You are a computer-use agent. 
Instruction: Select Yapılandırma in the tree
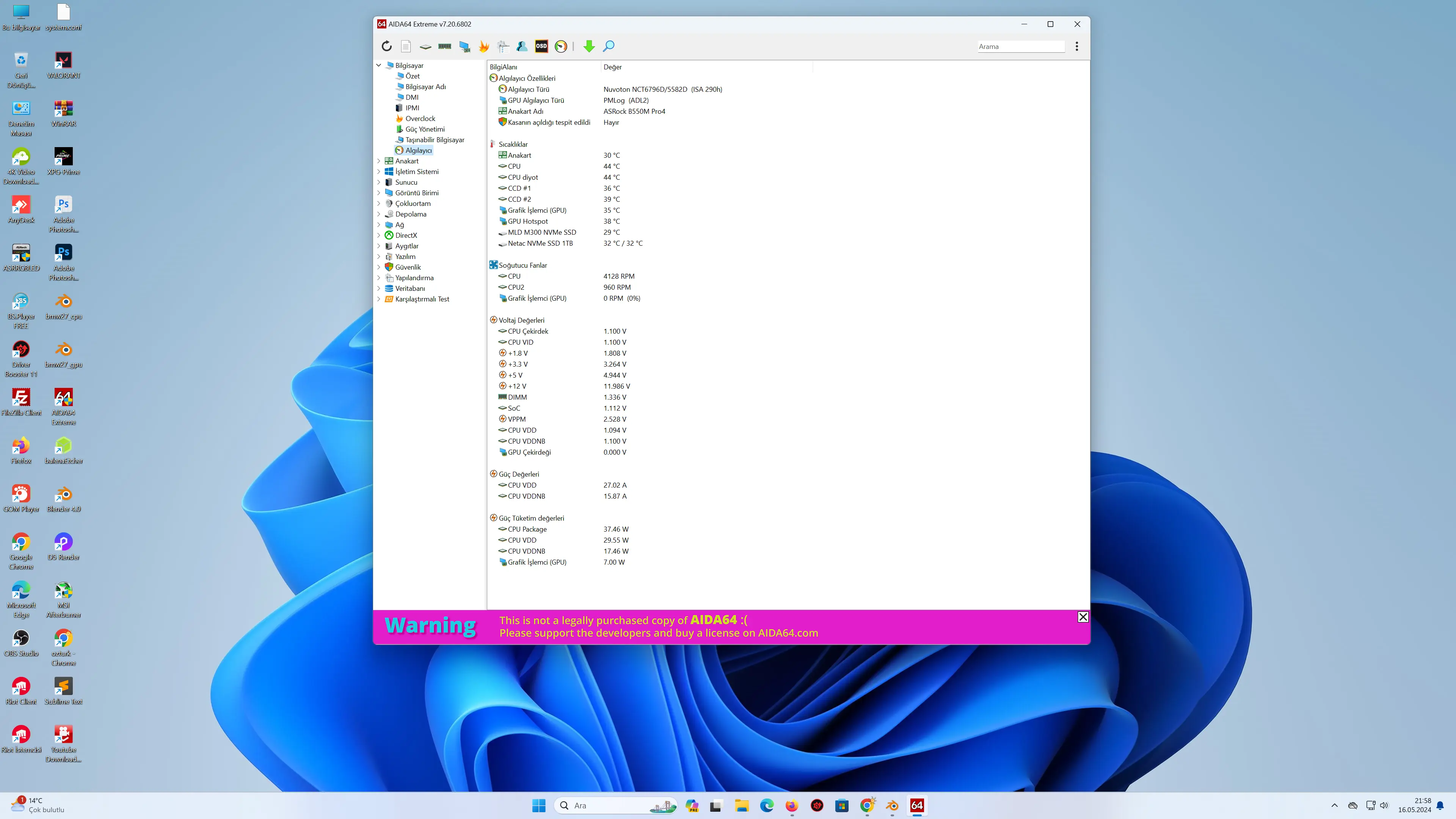(x=414, y=278)
